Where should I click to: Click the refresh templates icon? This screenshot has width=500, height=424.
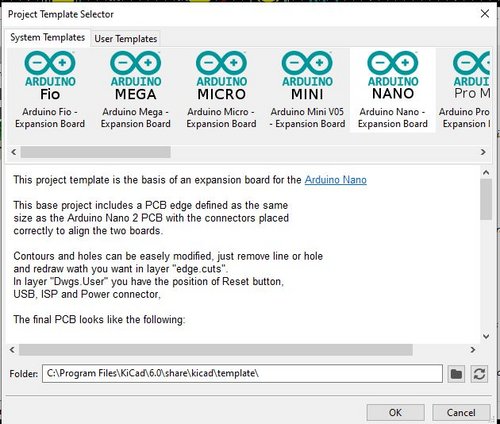tap(479, 374)
